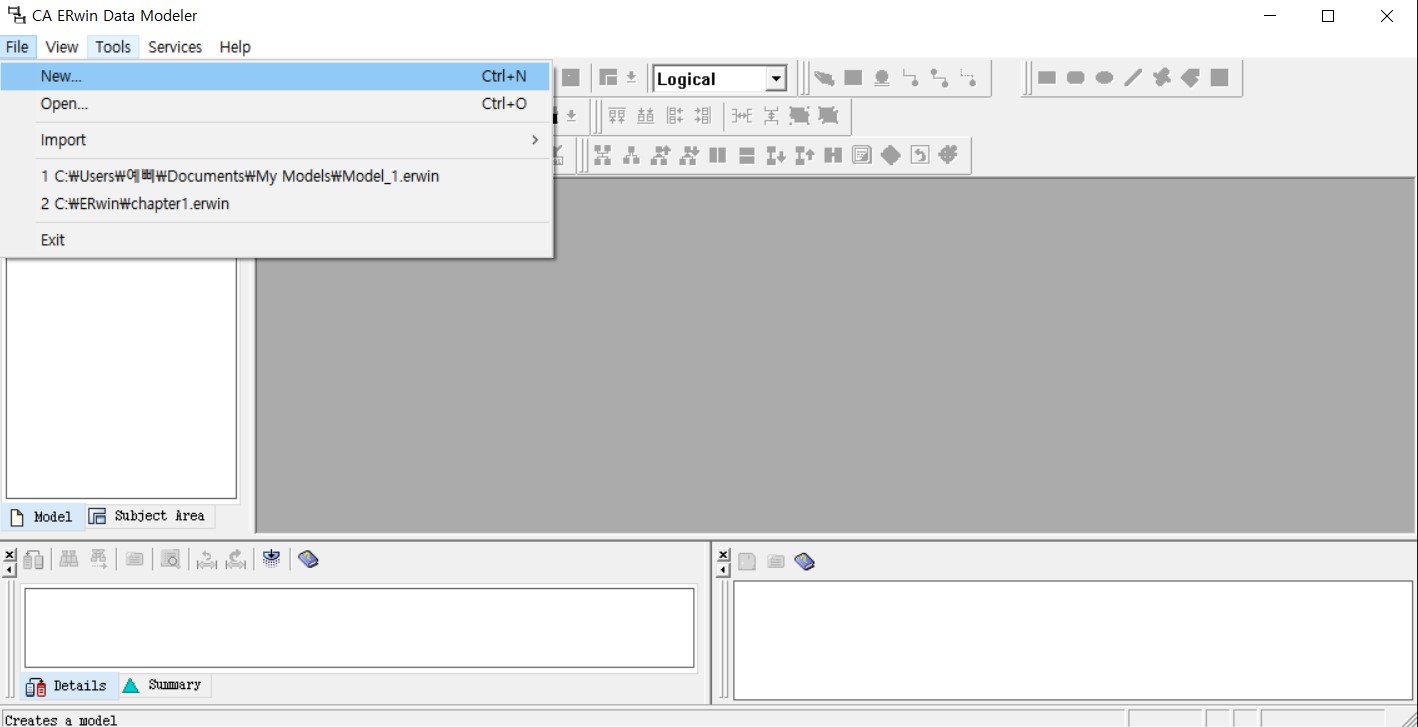Click the reverse transaction arrow icon

(x=207, y=560)
